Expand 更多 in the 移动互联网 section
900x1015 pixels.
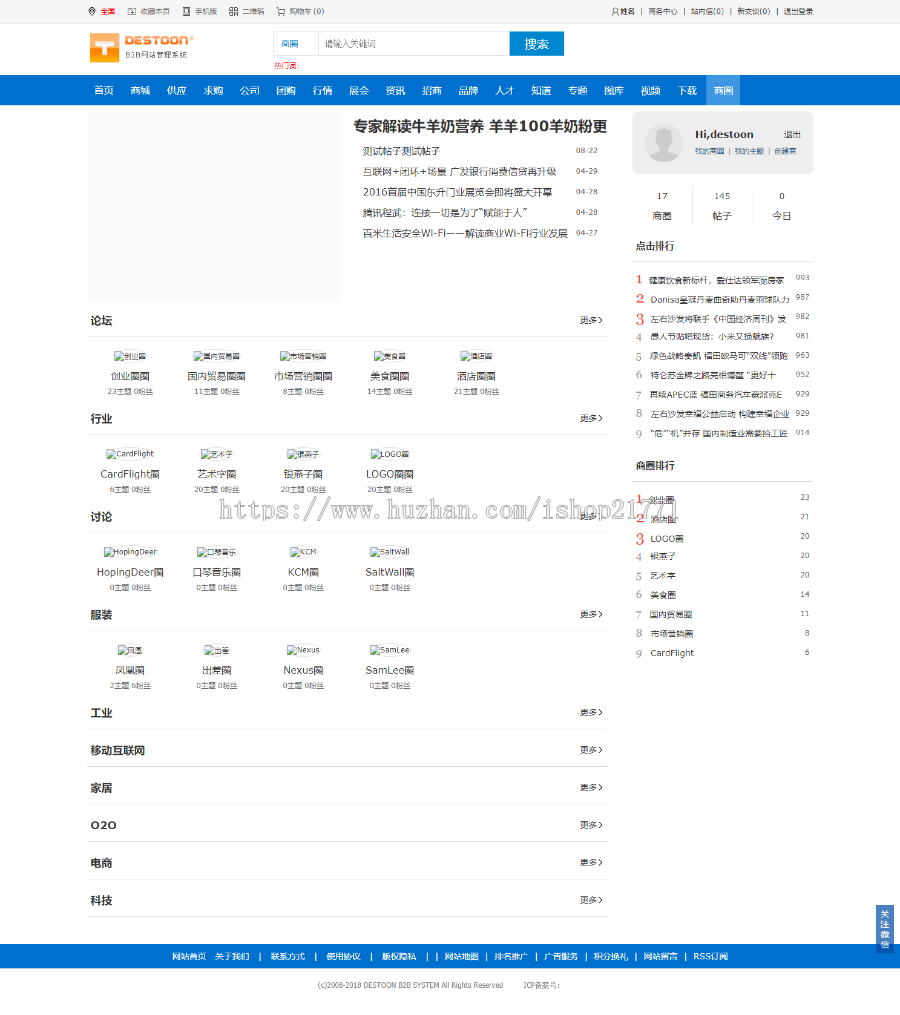[591, 750]
